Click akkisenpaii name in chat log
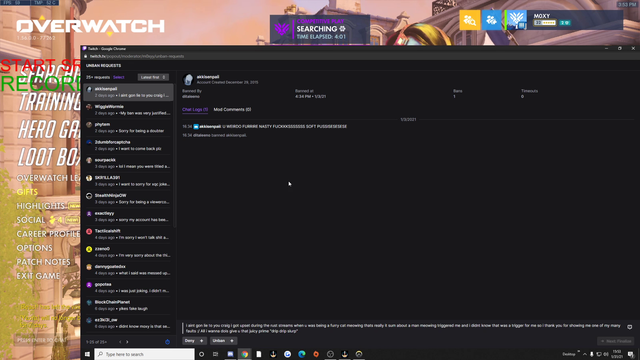640x360 pixels. click(x=210, y=127)
